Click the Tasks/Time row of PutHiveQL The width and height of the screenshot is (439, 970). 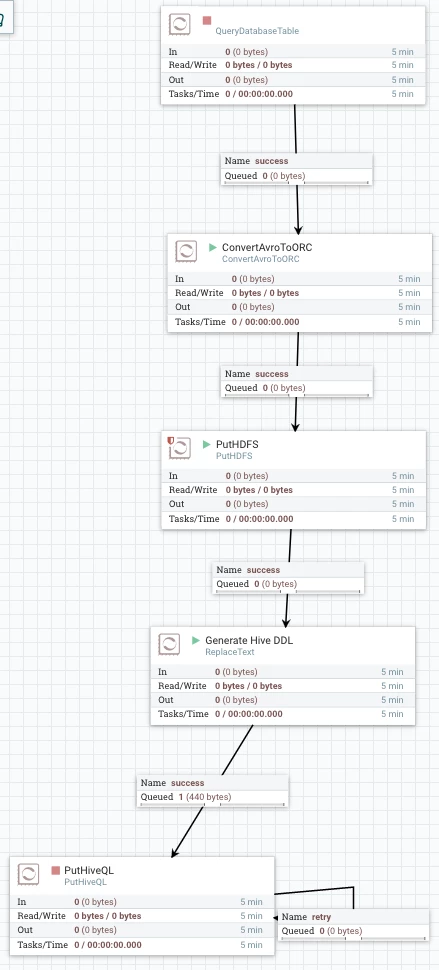click(142, 945)
